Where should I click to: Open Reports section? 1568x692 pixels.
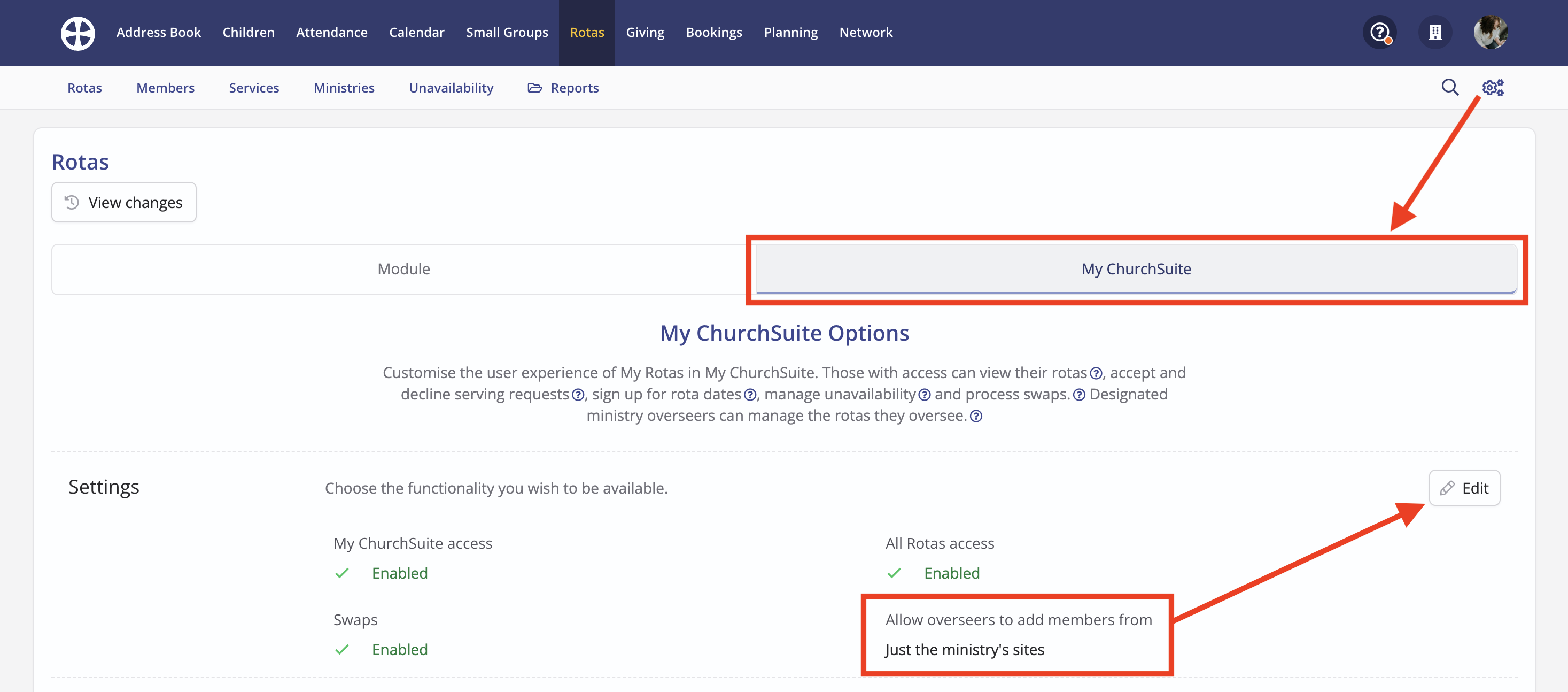click(x=563, y=88)
